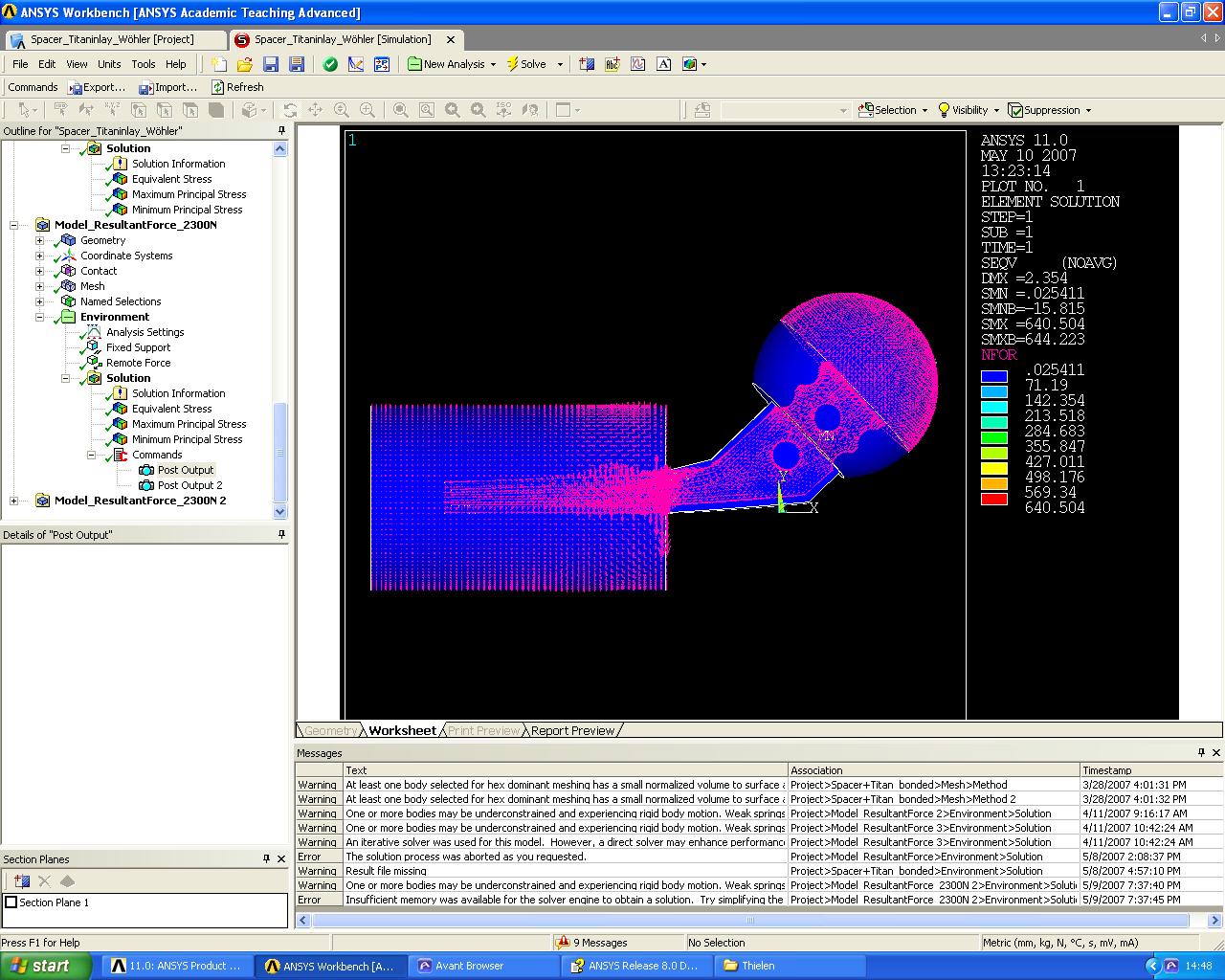Click the red 640.504 legend color box
Screen dimensions: 1225x980
tap(994, 499)
